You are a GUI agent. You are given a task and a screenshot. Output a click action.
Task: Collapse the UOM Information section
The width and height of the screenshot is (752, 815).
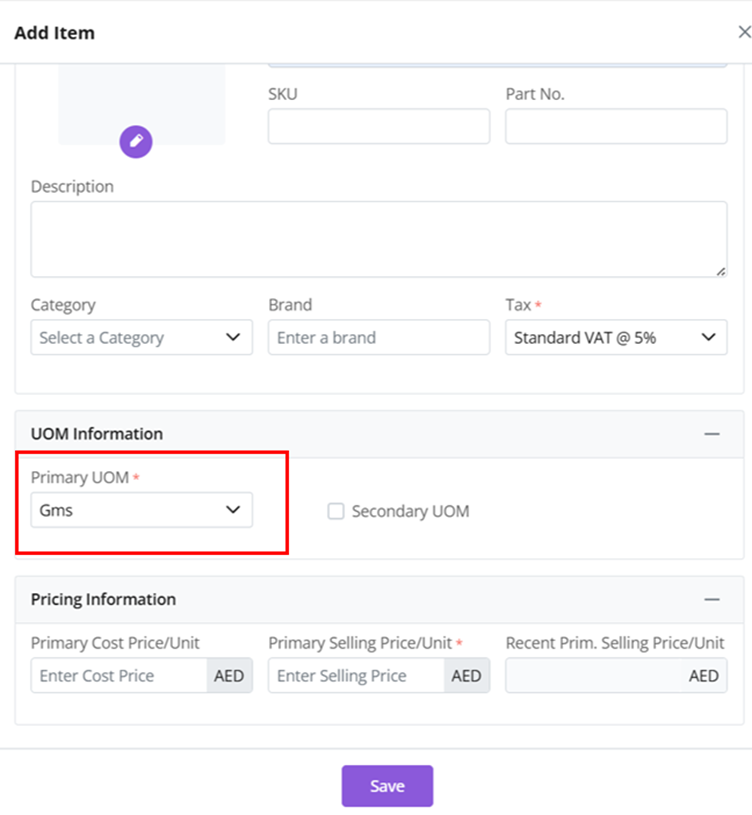pos(711,434)
